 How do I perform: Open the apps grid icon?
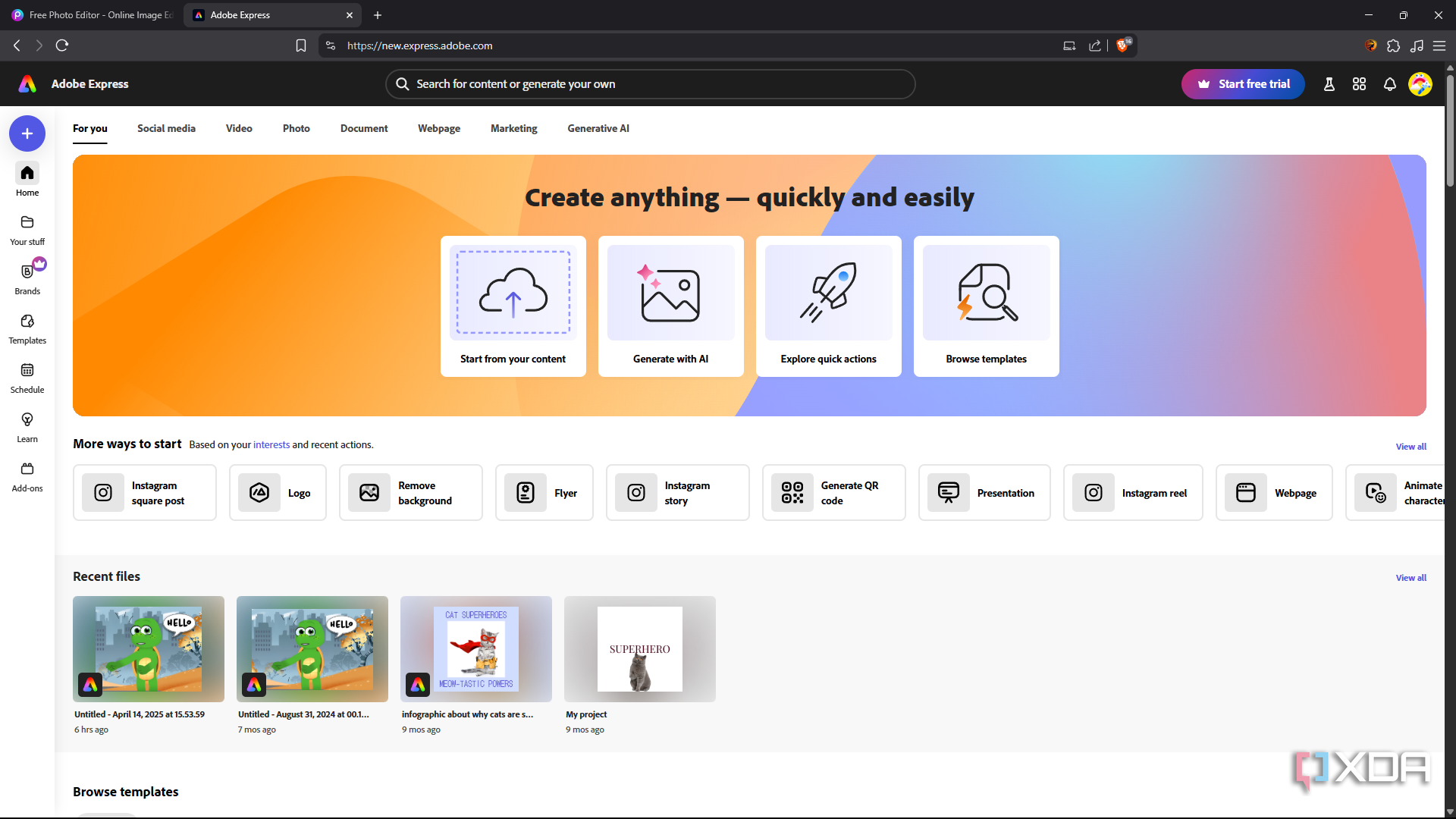pyautogui.click(x=1359, y=84)
